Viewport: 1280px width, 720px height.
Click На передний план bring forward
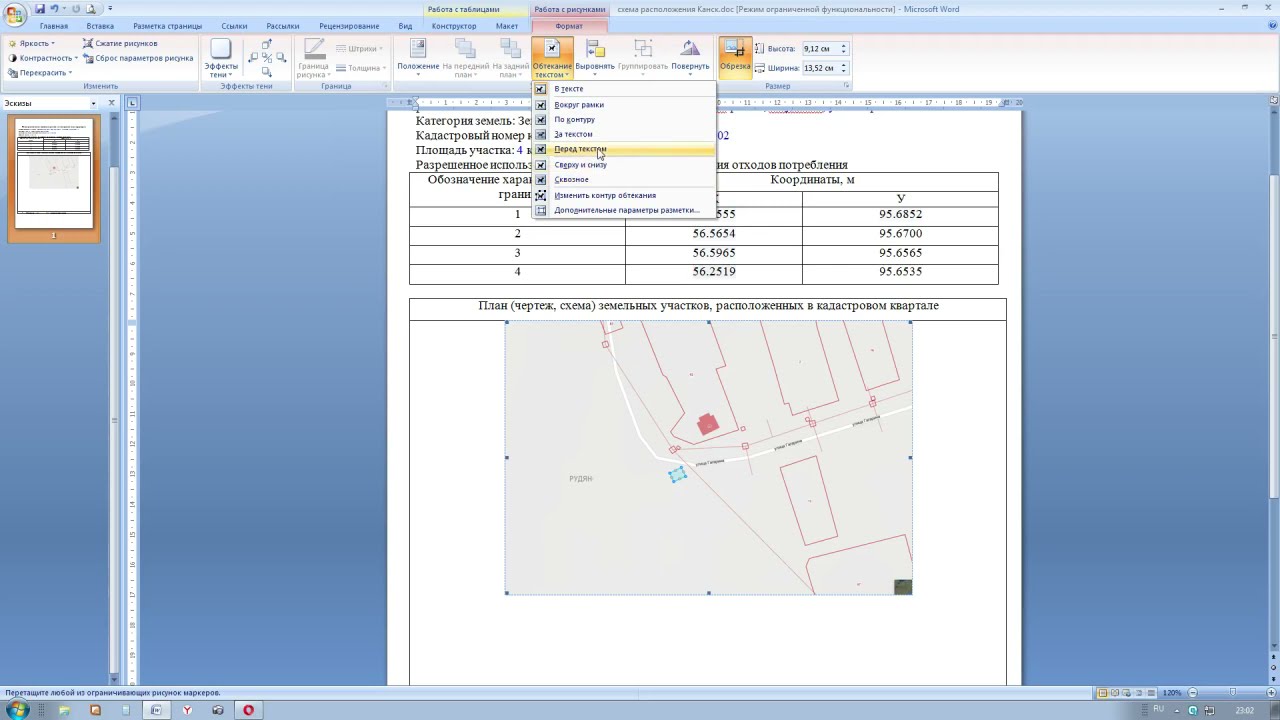coord(465,59)
